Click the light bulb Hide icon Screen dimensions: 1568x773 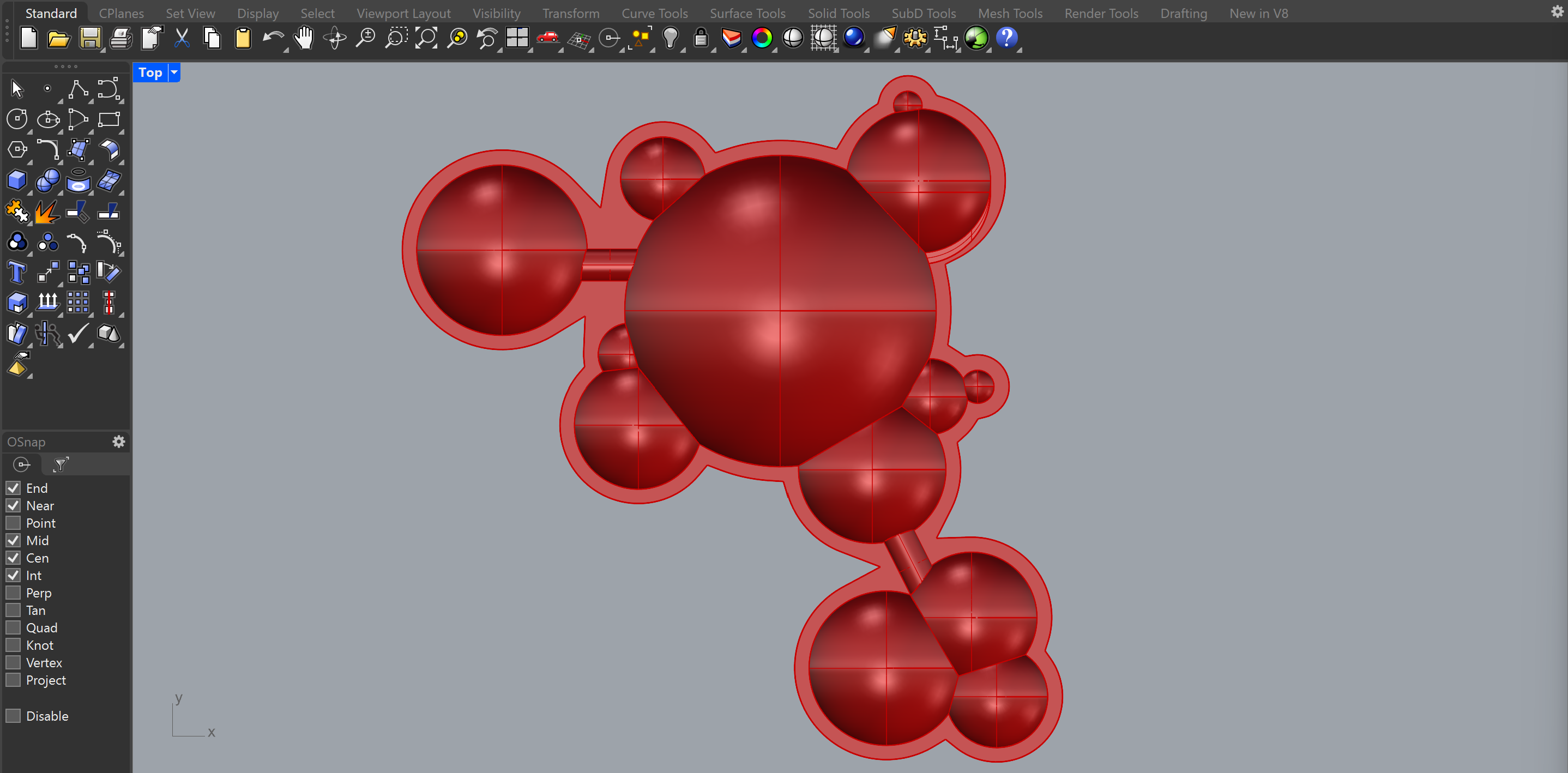(670, 39)
